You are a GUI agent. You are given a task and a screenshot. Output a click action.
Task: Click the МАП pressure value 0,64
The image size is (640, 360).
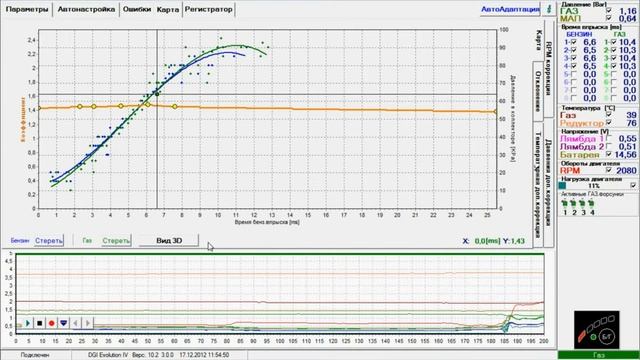click(x=628, y=19)
